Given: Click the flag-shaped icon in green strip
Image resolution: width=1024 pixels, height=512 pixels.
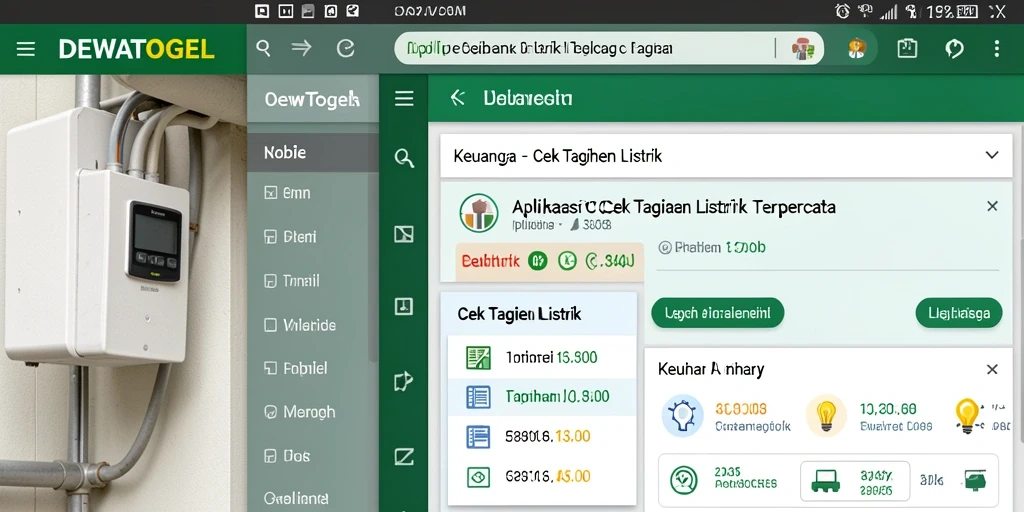Looking at the screenshot, I should coord(404,381).
